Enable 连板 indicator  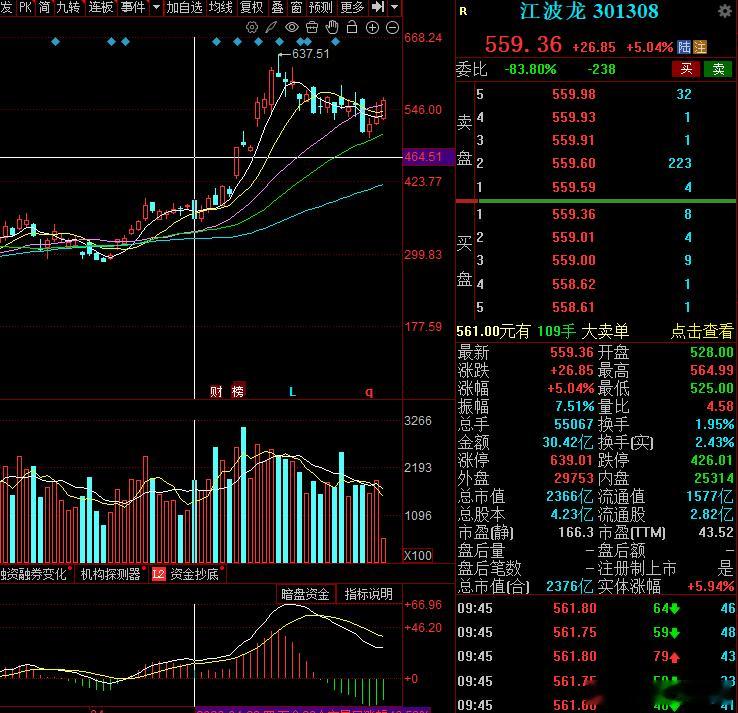pyautogui.click(x=101, y=7)
